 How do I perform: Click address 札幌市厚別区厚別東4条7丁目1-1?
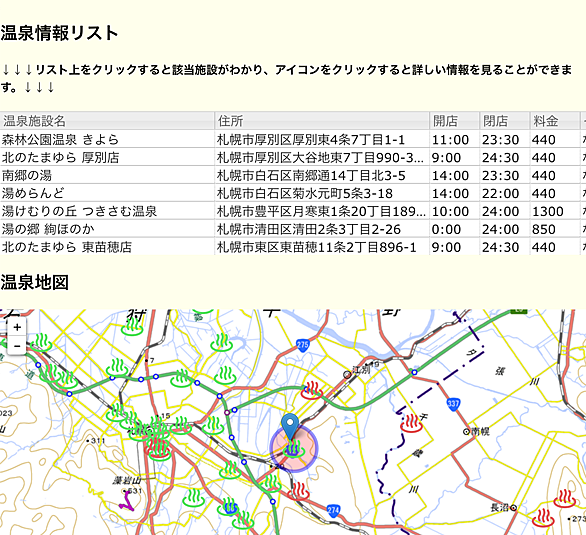pyautogui.click(x=311, y=140)
